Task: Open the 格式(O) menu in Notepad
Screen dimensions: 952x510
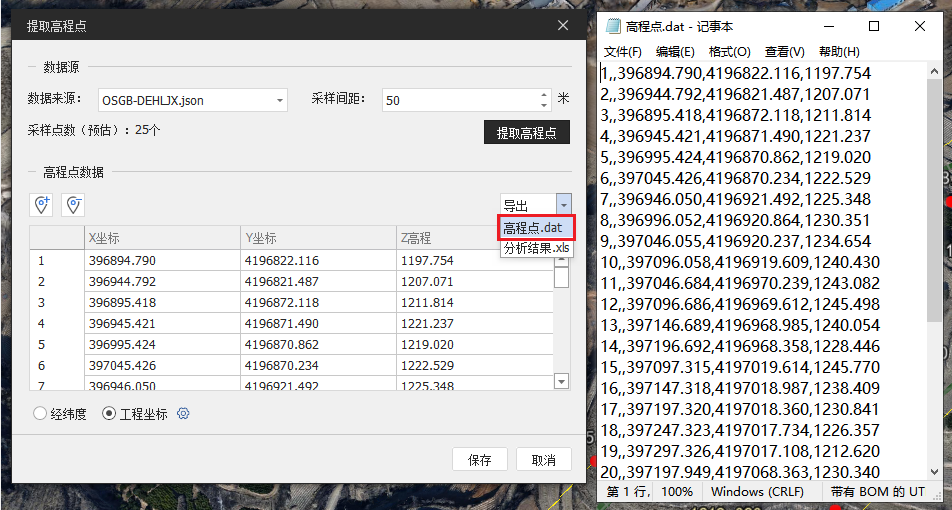Action: pyautogui.click(x=729, y=52)
